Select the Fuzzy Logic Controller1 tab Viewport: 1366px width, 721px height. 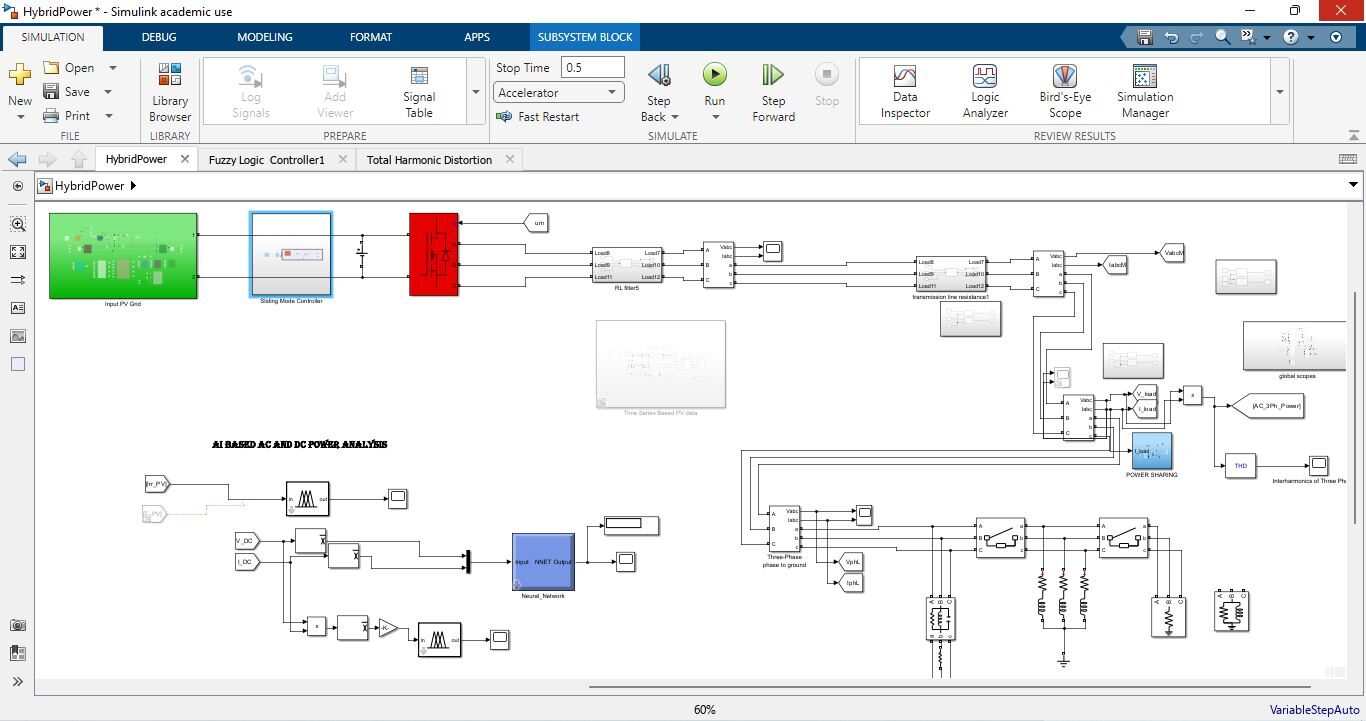[266, 160]
